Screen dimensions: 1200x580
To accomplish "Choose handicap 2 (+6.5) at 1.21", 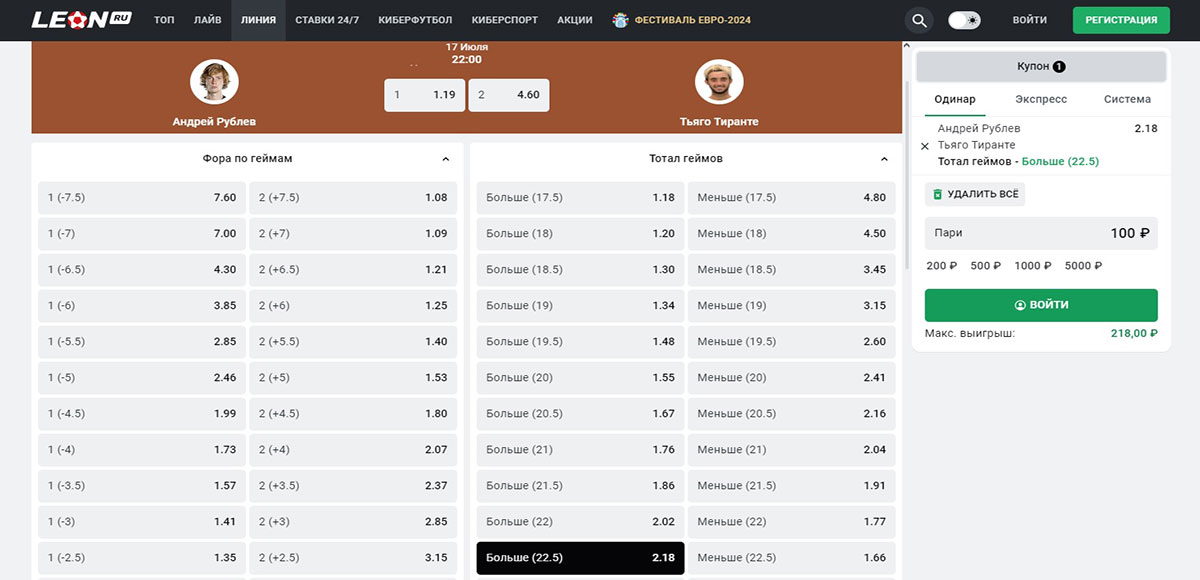I will [x=353, y=270].
